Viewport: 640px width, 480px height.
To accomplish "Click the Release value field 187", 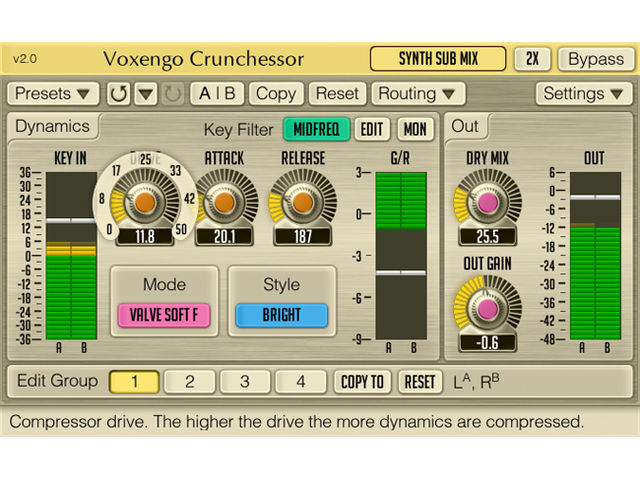I will click(302, 237).
